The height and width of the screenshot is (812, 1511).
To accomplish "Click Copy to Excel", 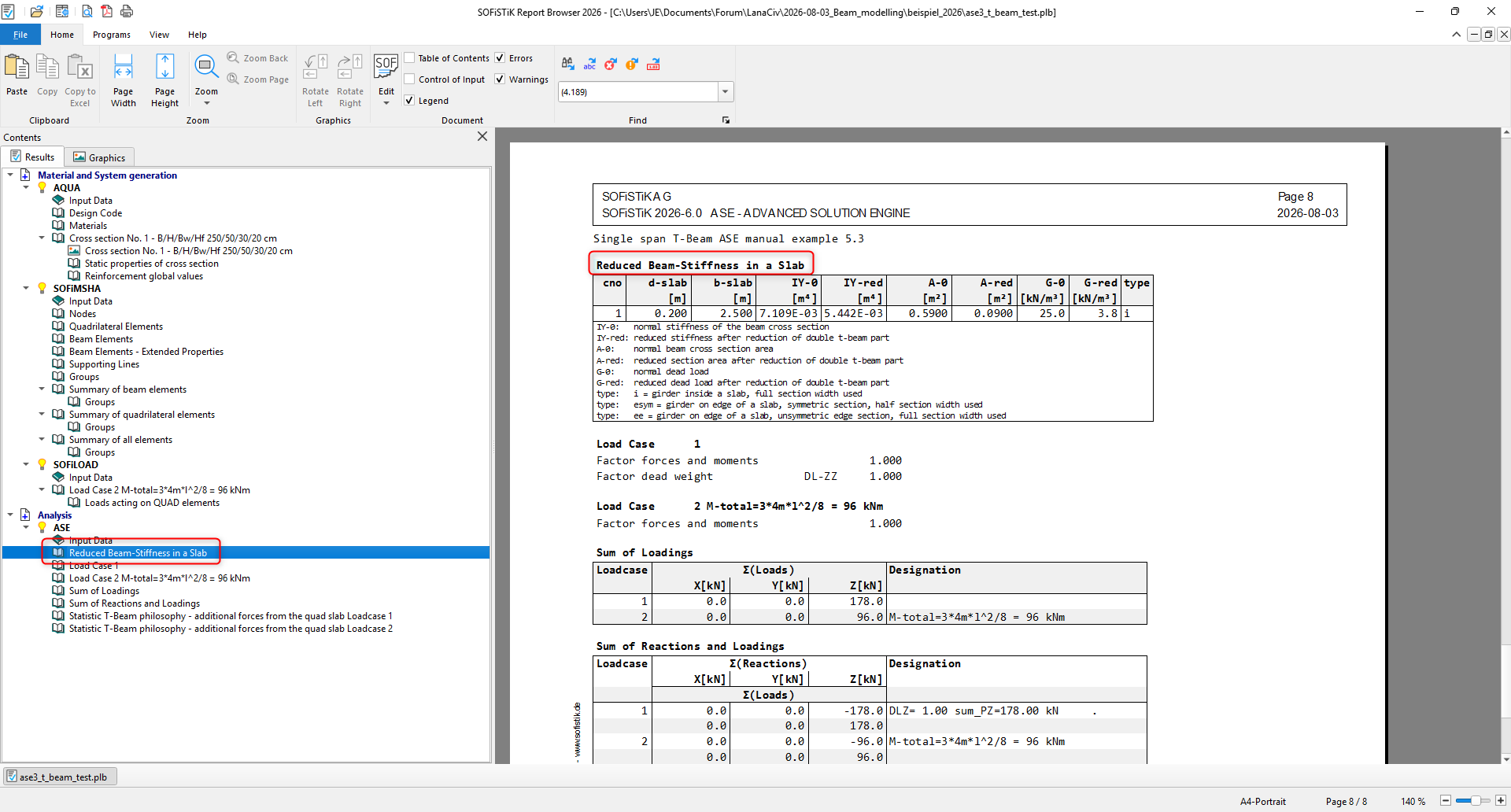I will point(80,80).
